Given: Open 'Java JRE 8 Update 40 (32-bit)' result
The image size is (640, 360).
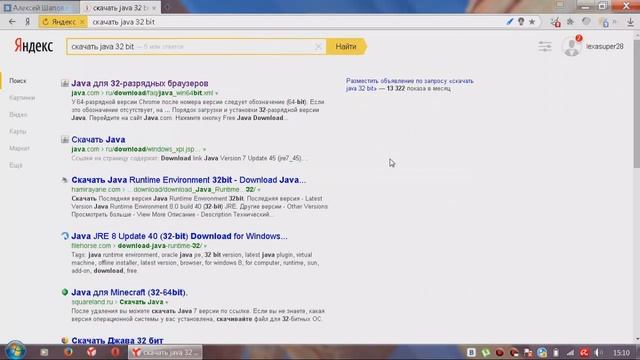Looking at the screenshot, I should point(179,236).
